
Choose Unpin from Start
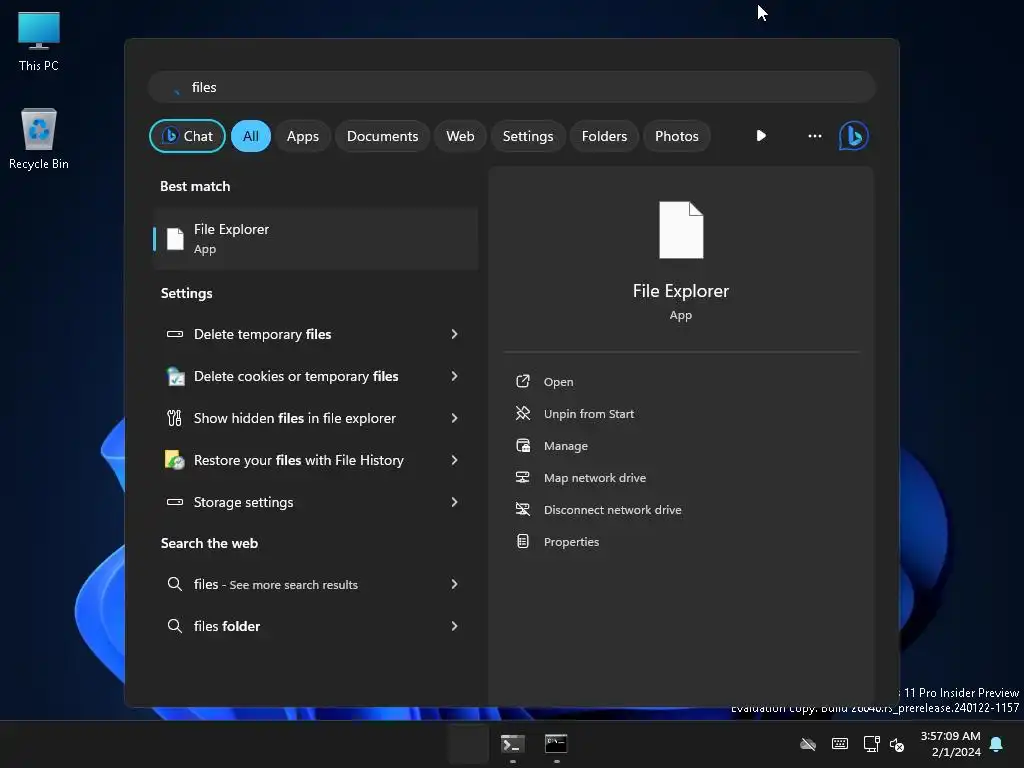point(588,413)
